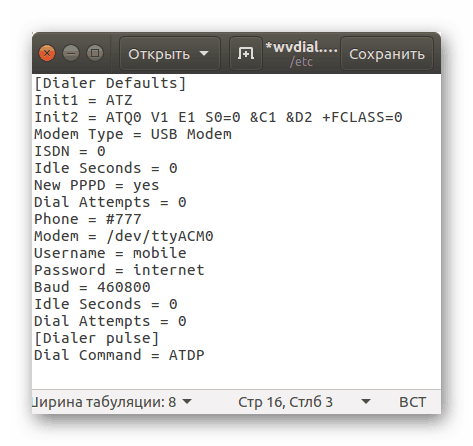Place cursor on Dial Command = ATDP line
Image resolution: width=473 pixels, height=446 pixels.
[119, 355]
